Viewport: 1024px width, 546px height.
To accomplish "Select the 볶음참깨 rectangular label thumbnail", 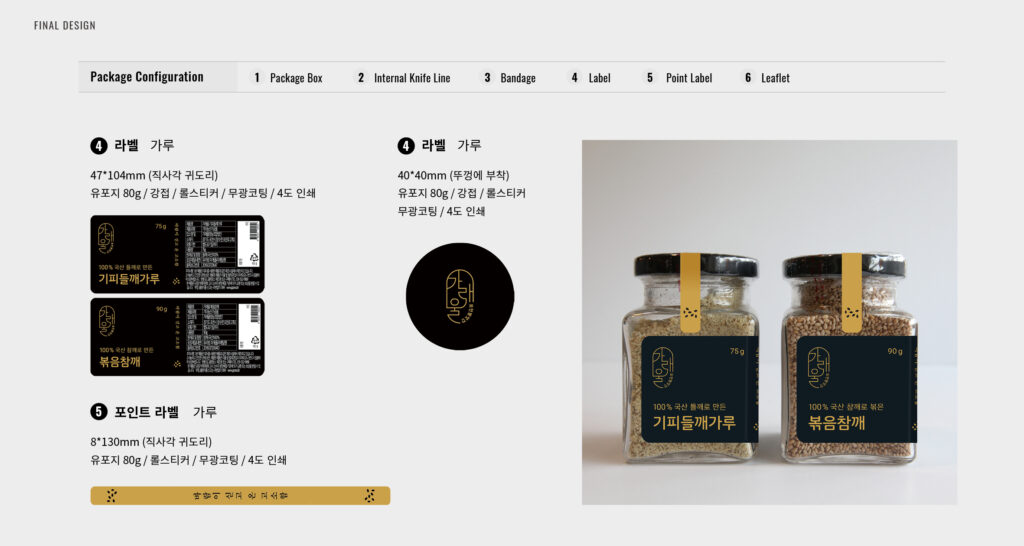I will [x=177, y=337].
